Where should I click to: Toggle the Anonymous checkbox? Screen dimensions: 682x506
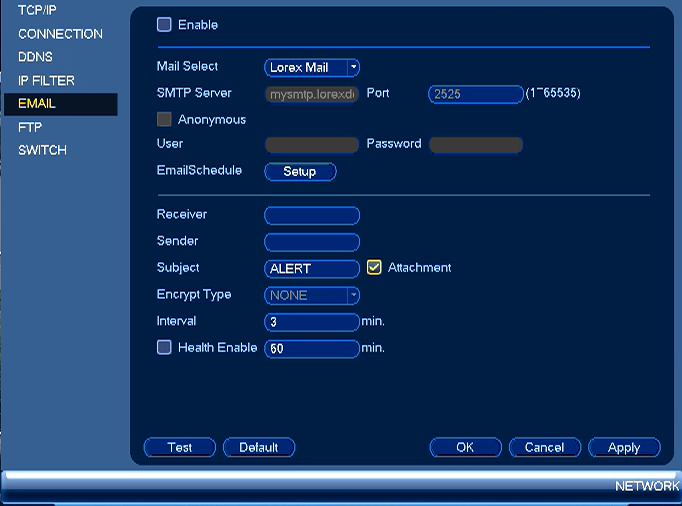[x=164, y=119]
